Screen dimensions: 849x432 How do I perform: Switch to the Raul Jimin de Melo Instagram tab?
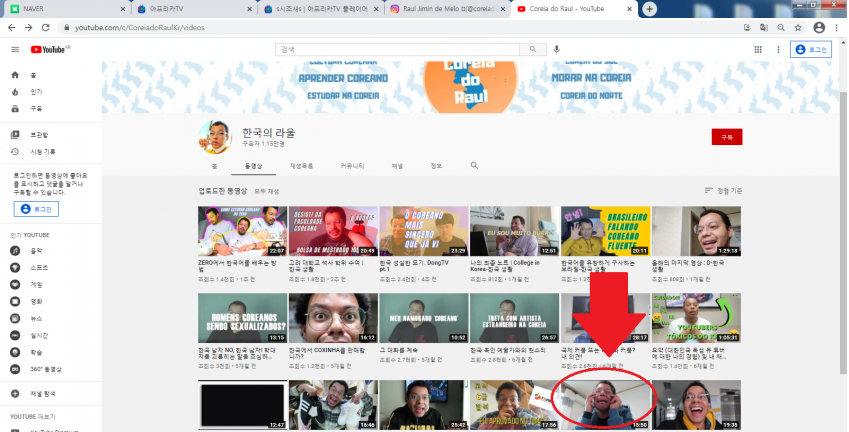click(447, 9)
